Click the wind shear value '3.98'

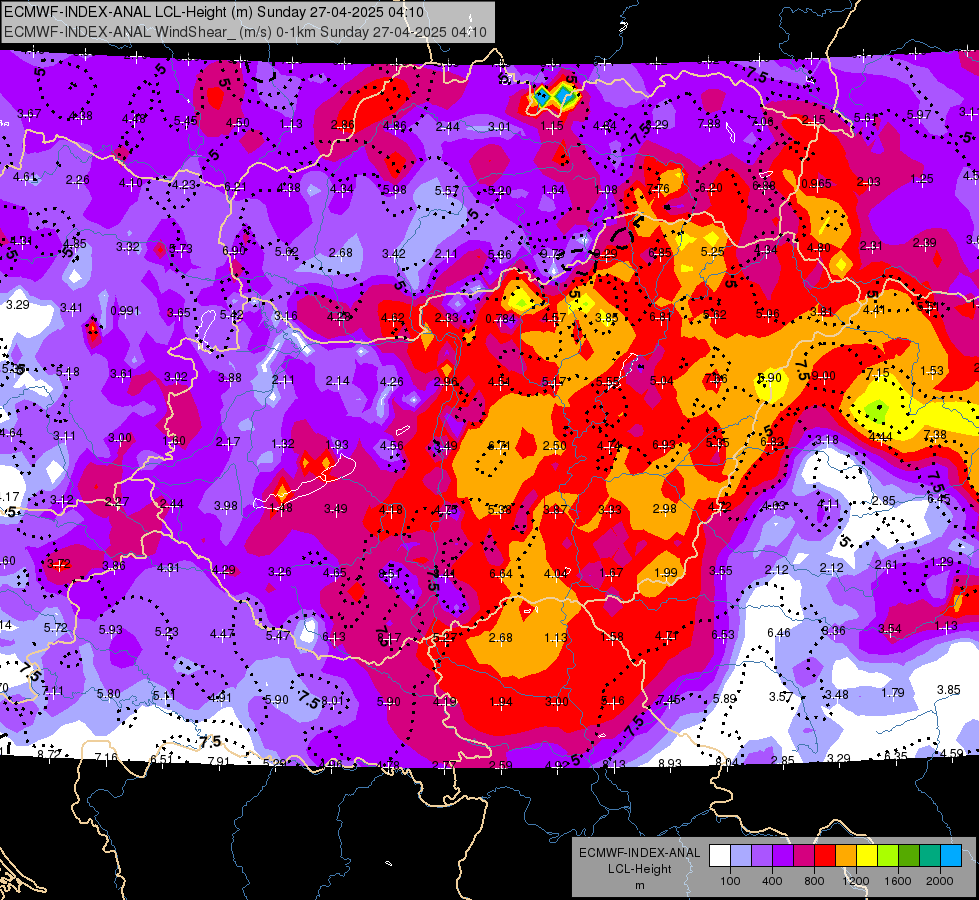[x=226, y=505]
